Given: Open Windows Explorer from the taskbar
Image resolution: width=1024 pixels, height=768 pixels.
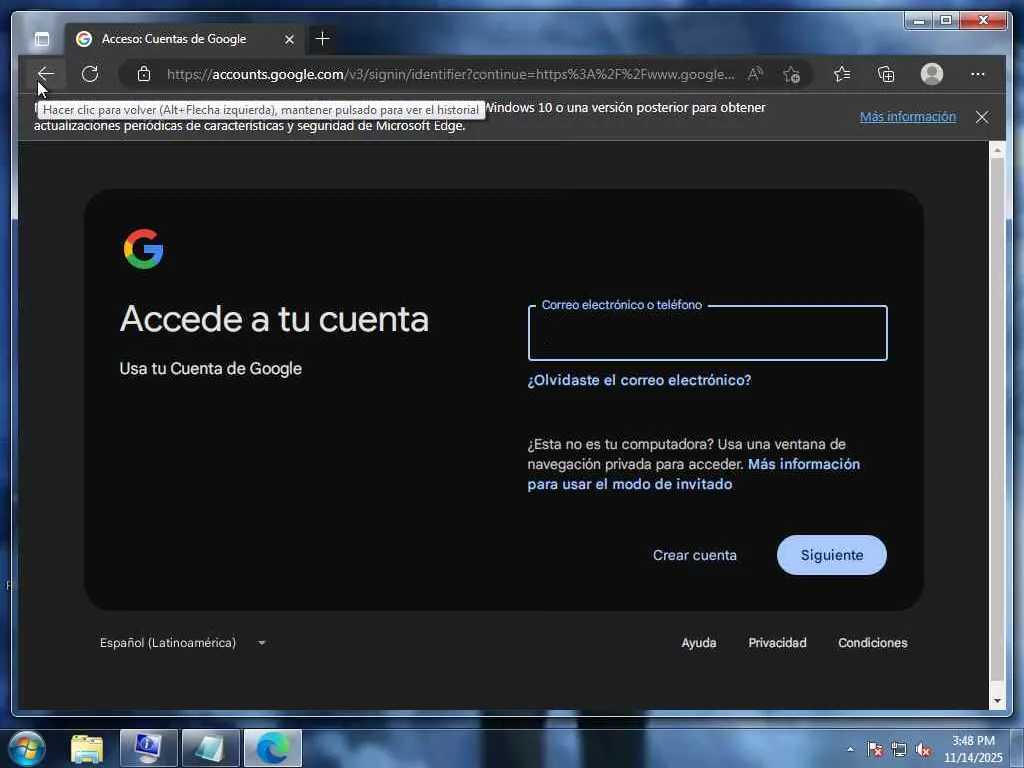Looking at the screenshot, I should click(x=87, y=748).
